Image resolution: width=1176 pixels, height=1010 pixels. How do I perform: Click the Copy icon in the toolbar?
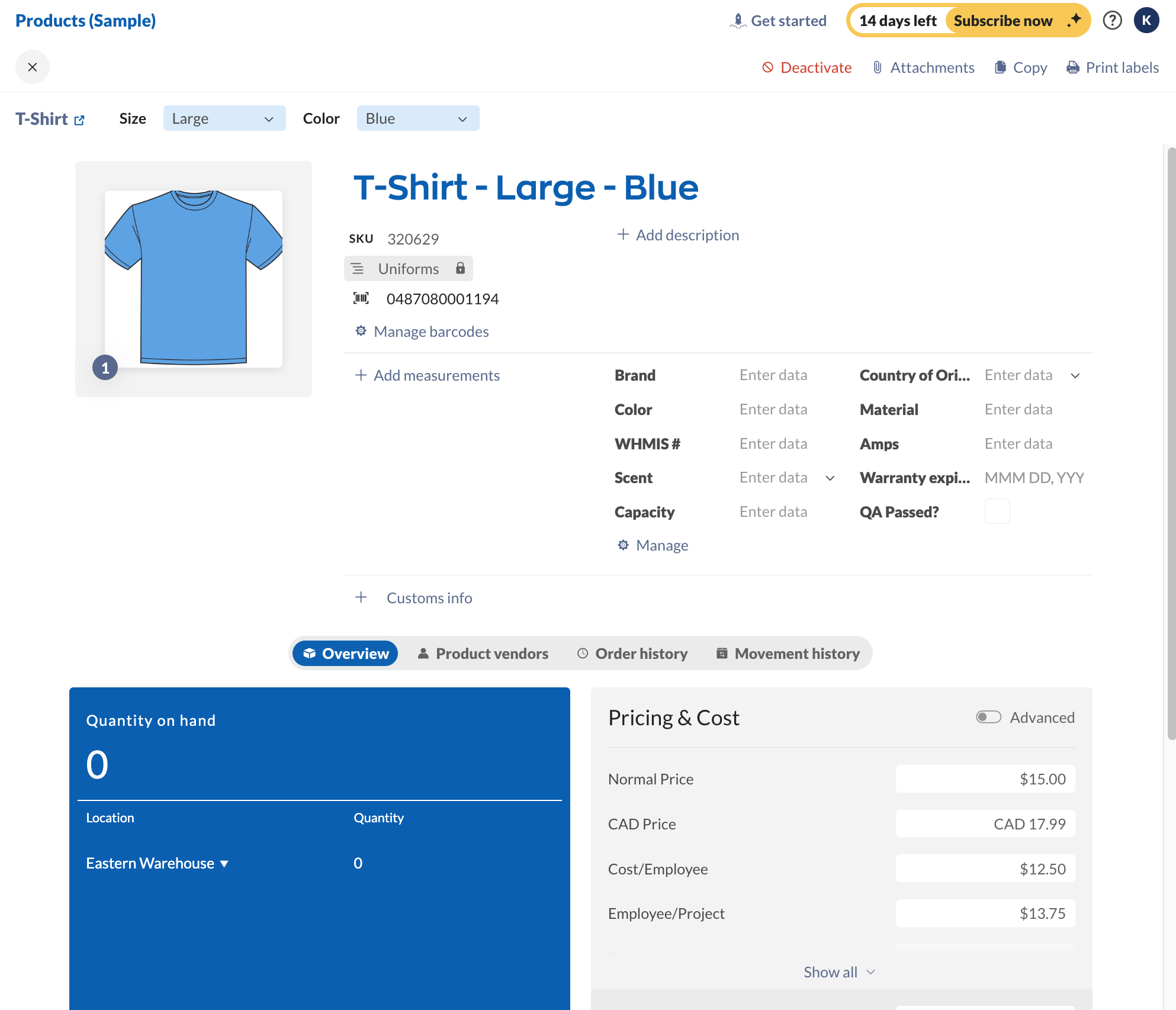1000,67
